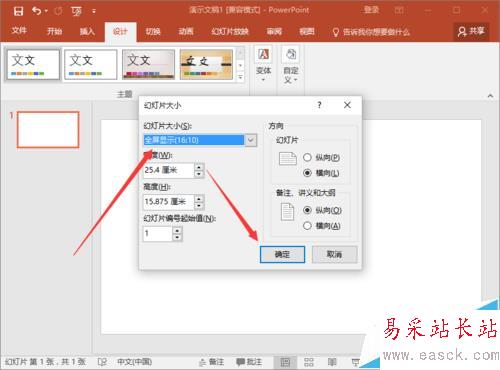Select slide orientation 纵向(P) portrait radio
Viewport: 500px width, 370px height.
click(x=307, y=157)
